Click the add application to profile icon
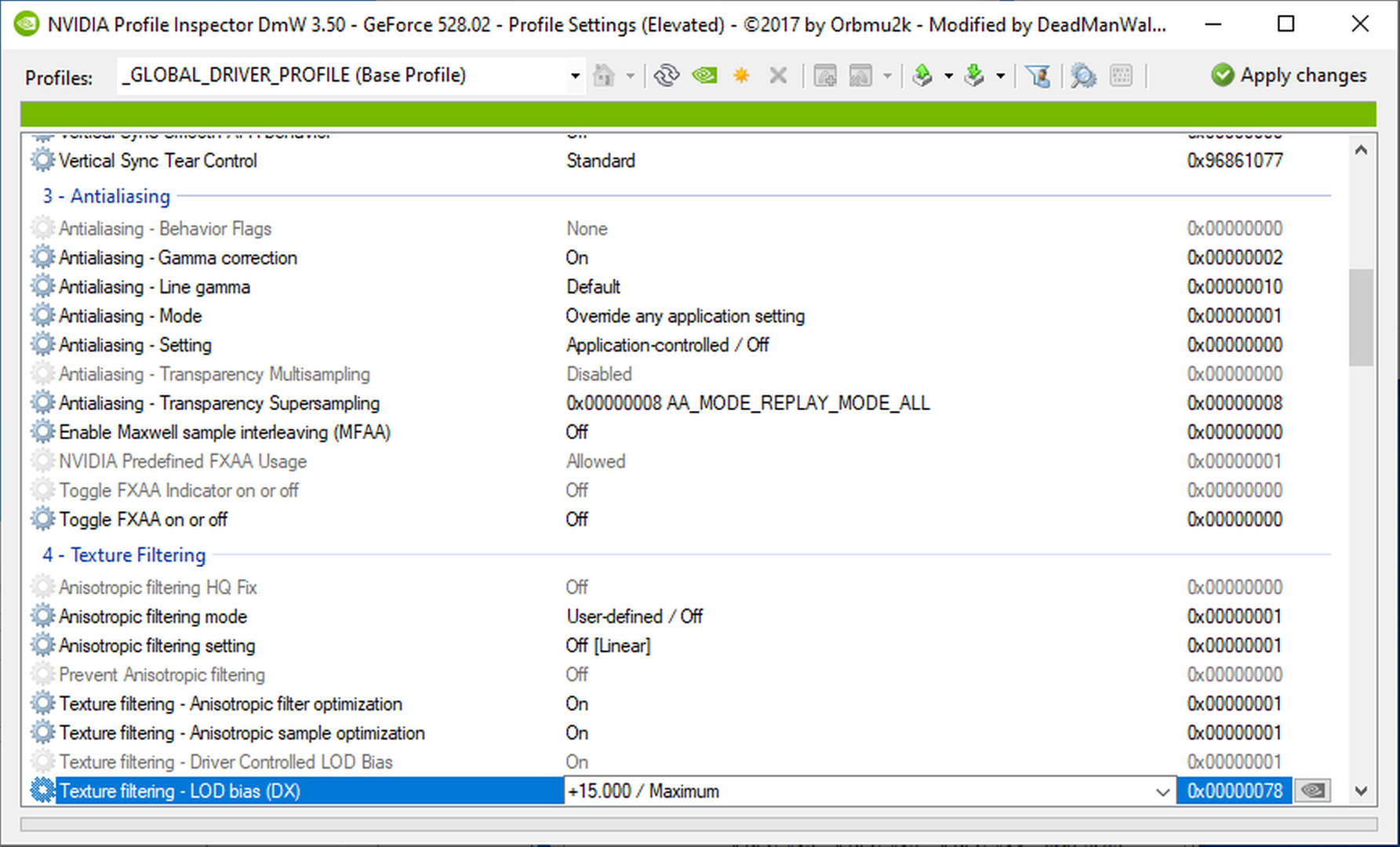 [825, 75]
